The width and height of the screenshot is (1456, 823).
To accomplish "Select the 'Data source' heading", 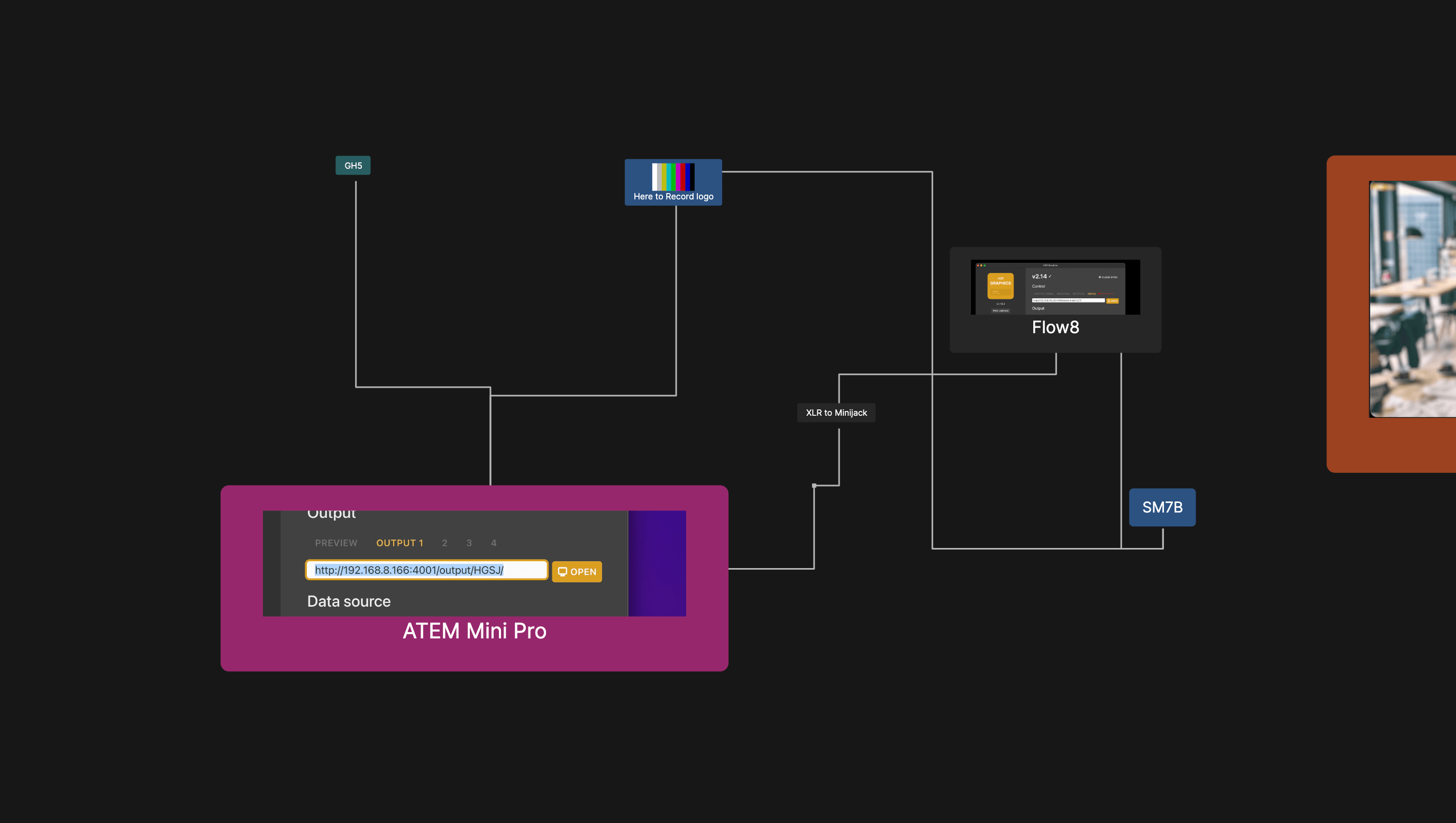I will [x=349, y=601].
